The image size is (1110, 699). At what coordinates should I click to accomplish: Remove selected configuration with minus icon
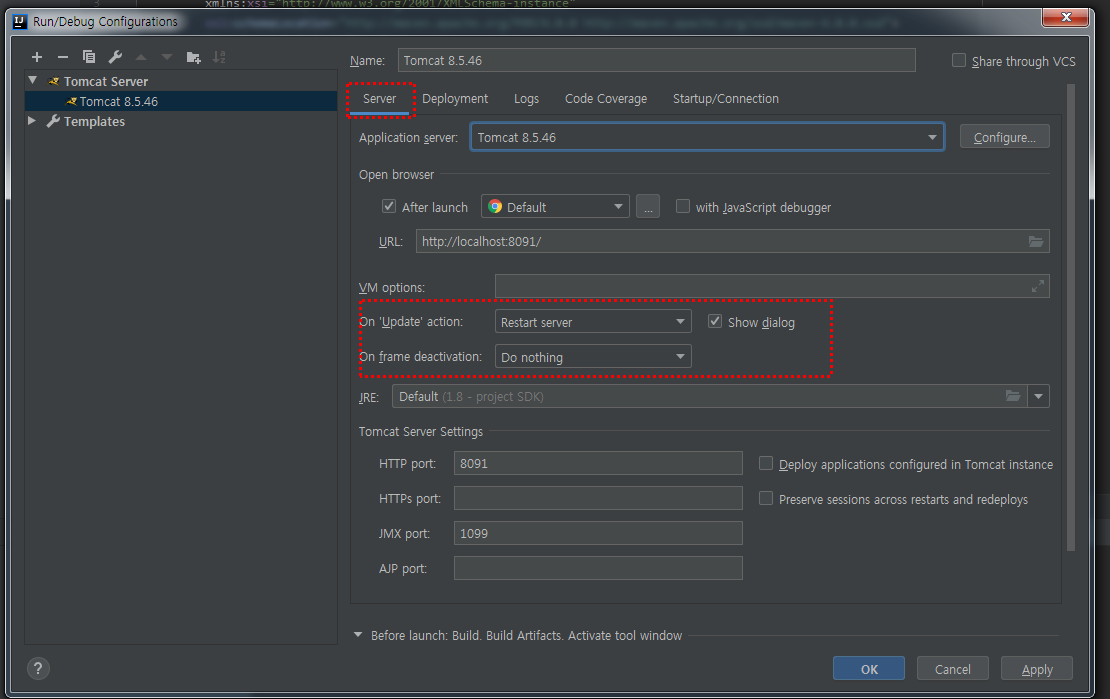tap(63, 57)
